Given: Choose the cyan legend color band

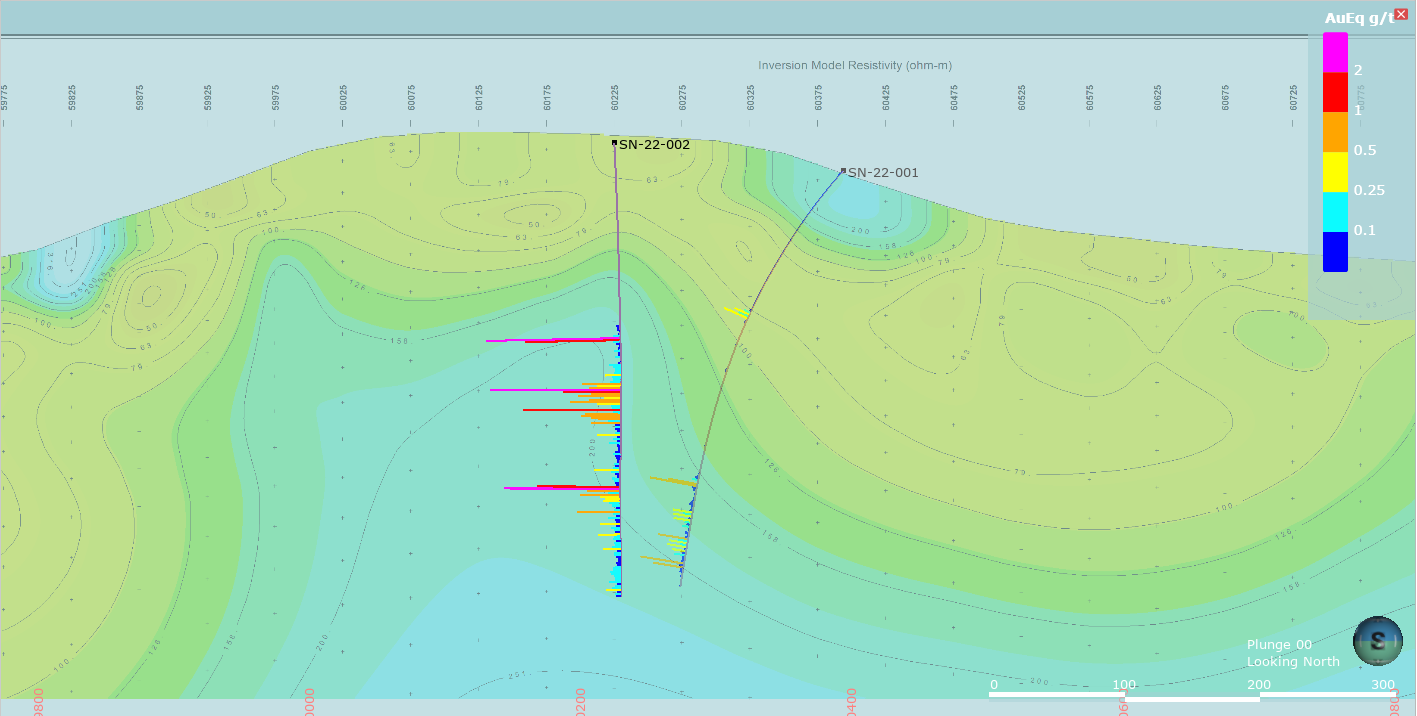Looking at the screenshot, I should [1335, 212].
